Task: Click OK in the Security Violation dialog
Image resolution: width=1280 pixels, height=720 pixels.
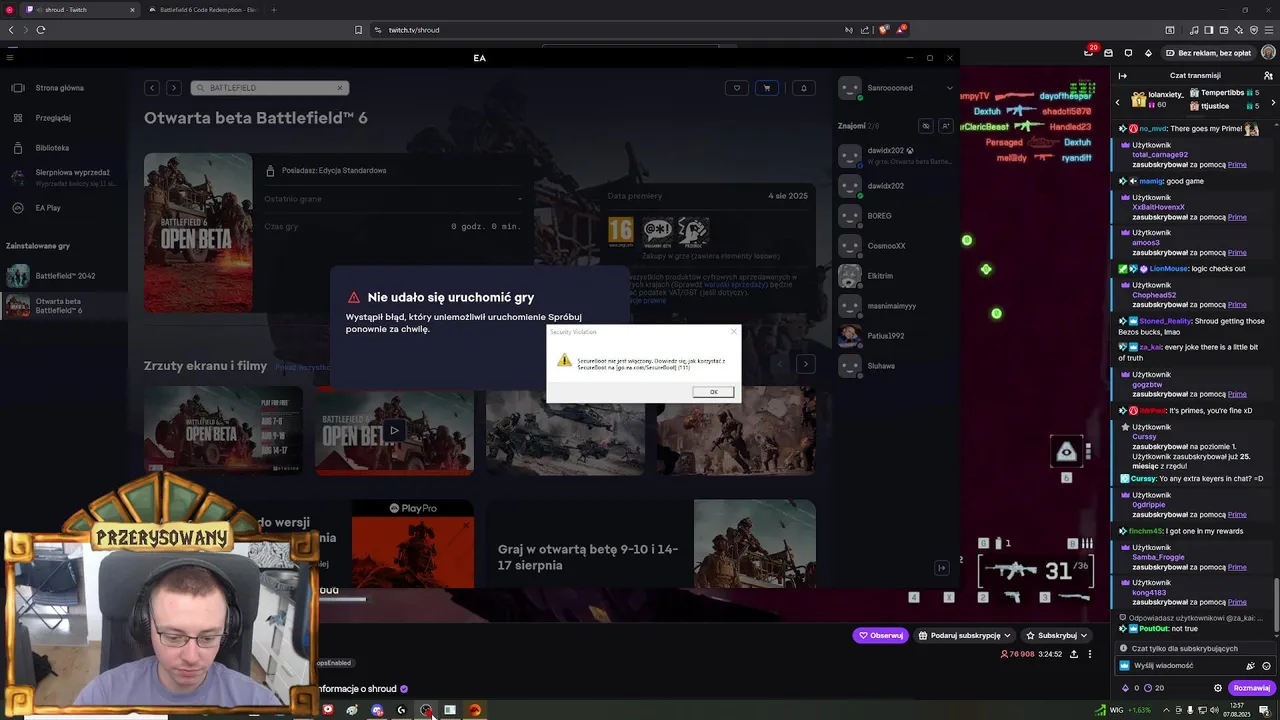Action: [x=713, y=391]
